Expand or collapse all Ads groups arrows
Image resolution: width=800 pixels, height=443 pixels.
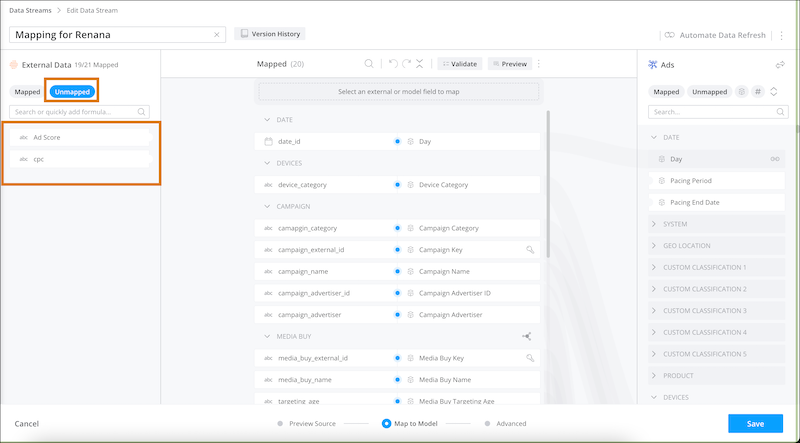[x=774, y=92]
